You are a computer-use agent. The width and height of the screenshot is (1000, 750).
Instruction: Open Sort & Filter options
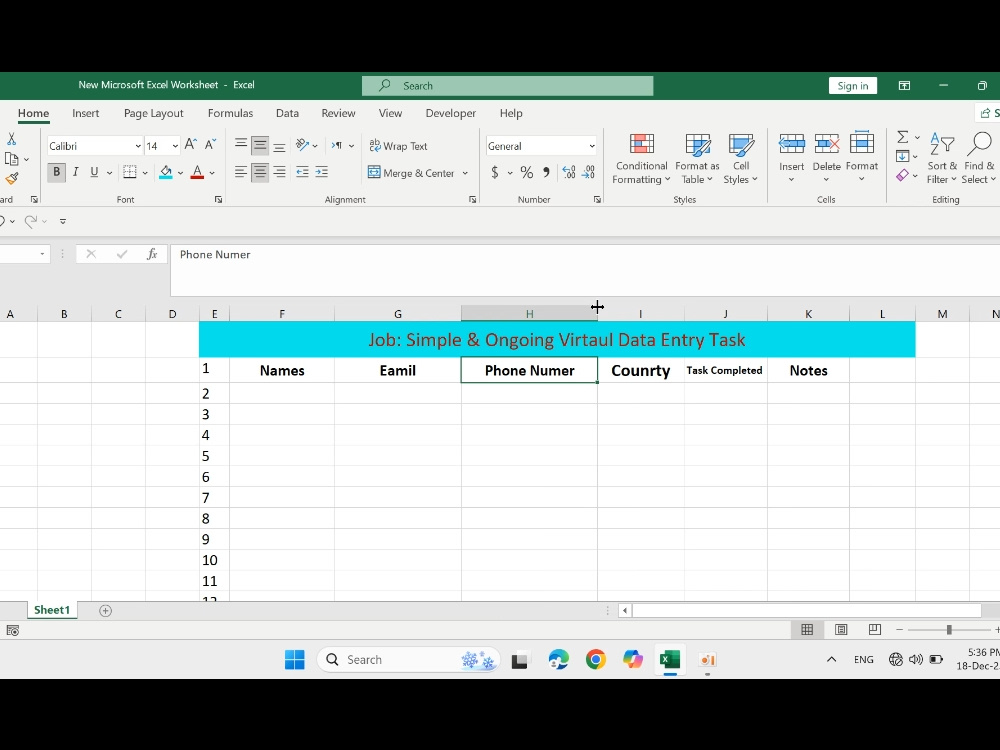941,158
